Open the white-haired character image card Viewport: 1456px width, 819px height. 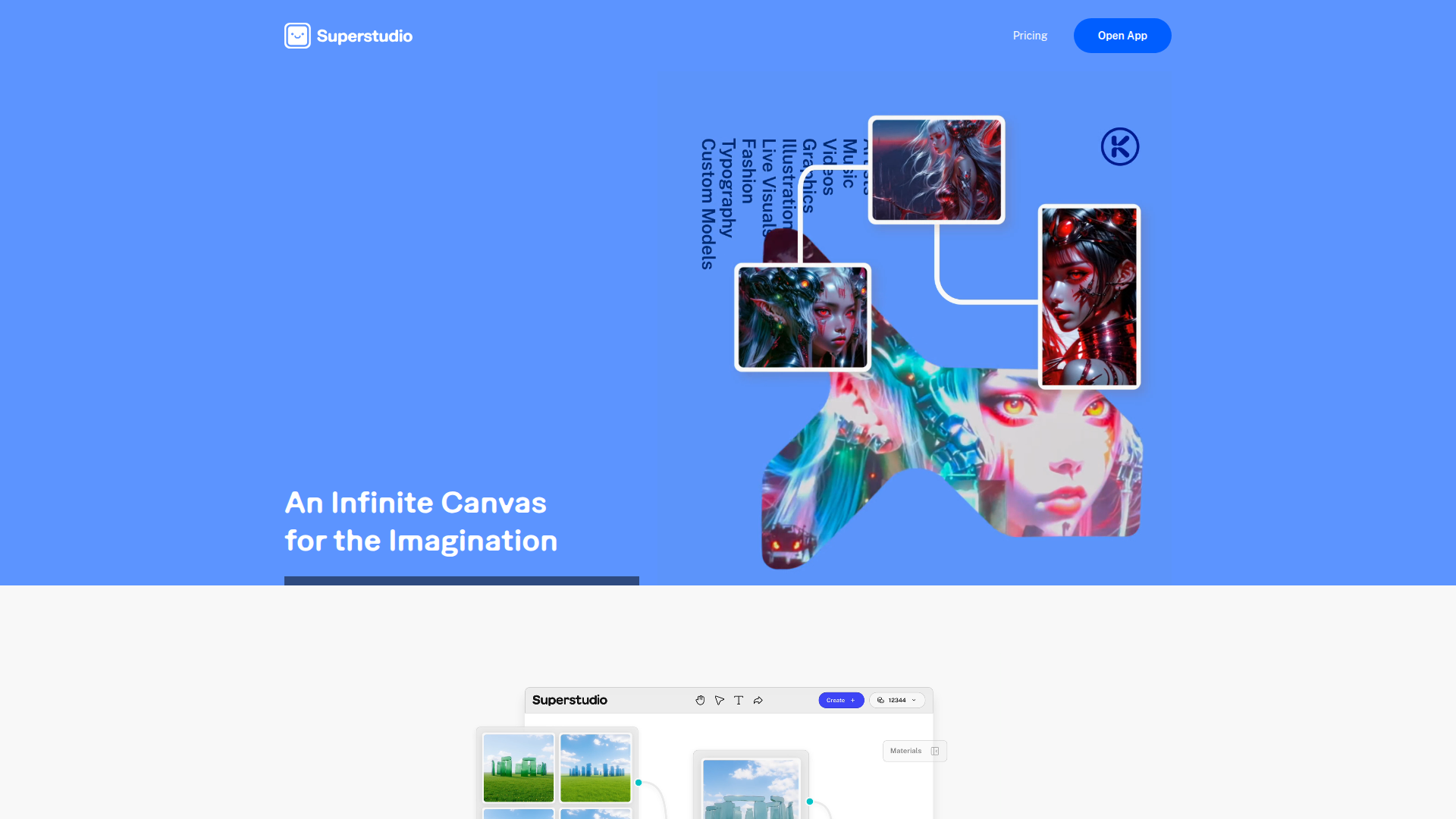pos(937,170)
